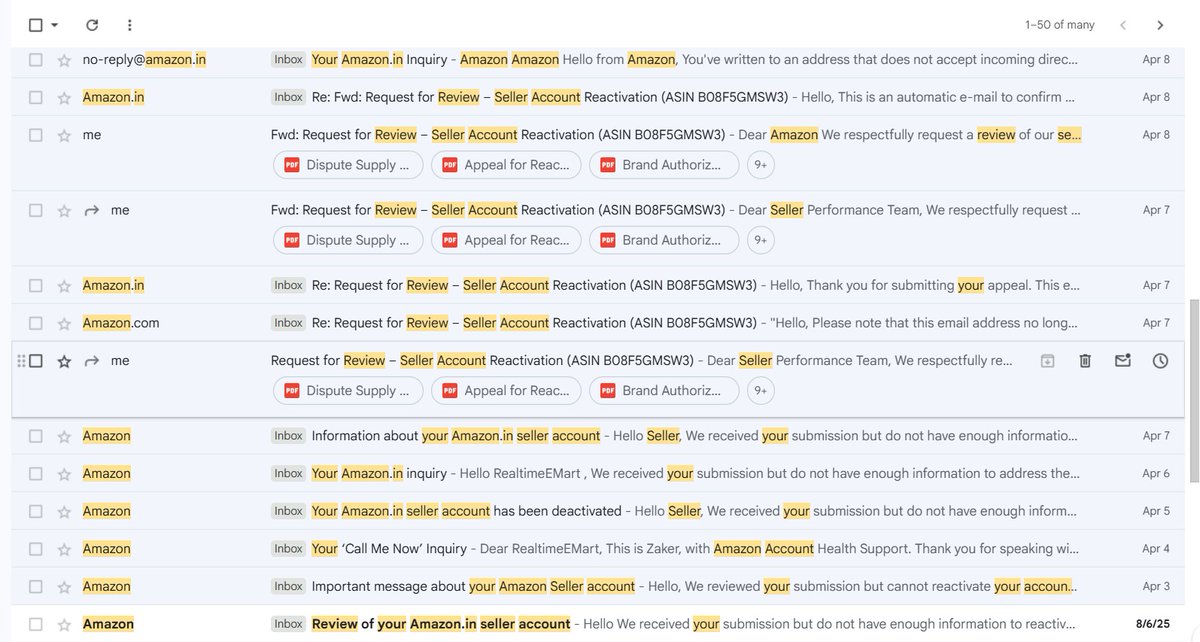
Task: Star the Amazon.com Apr 7 email
Action: click(x=64, y=324)
